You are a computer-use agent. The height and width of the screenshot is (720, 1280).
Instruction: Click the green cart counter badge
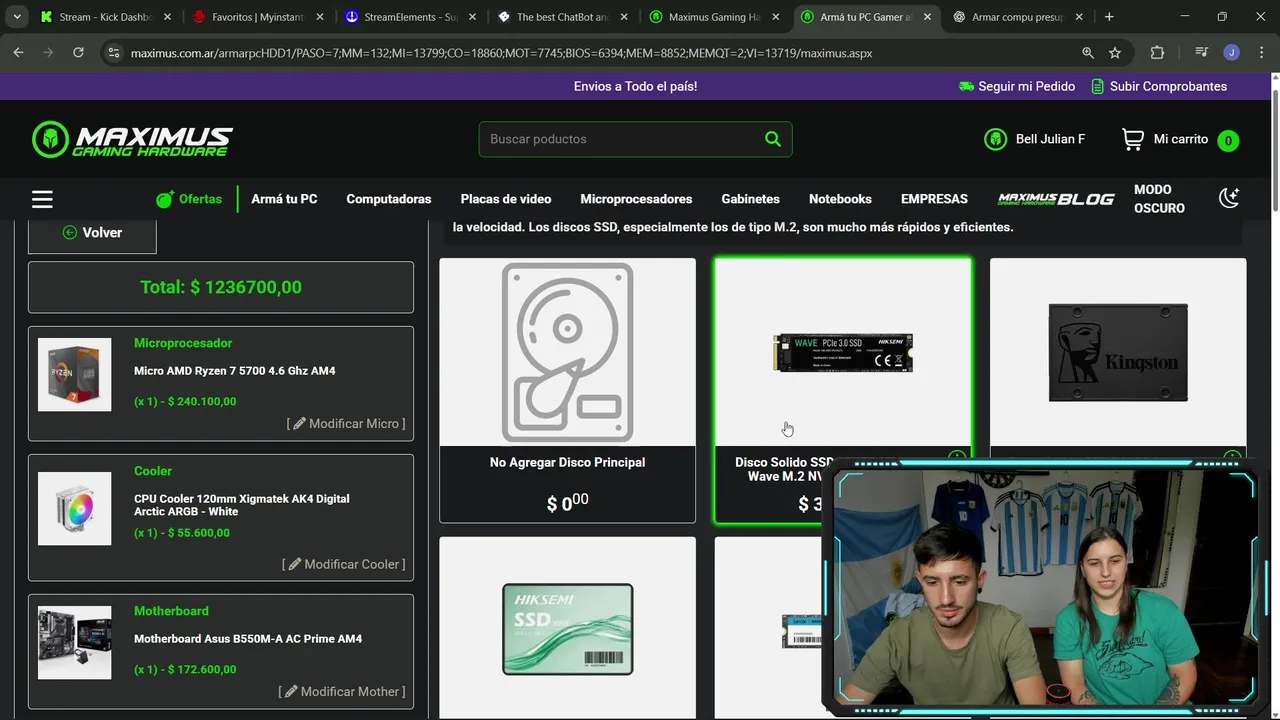point(1228,141)
